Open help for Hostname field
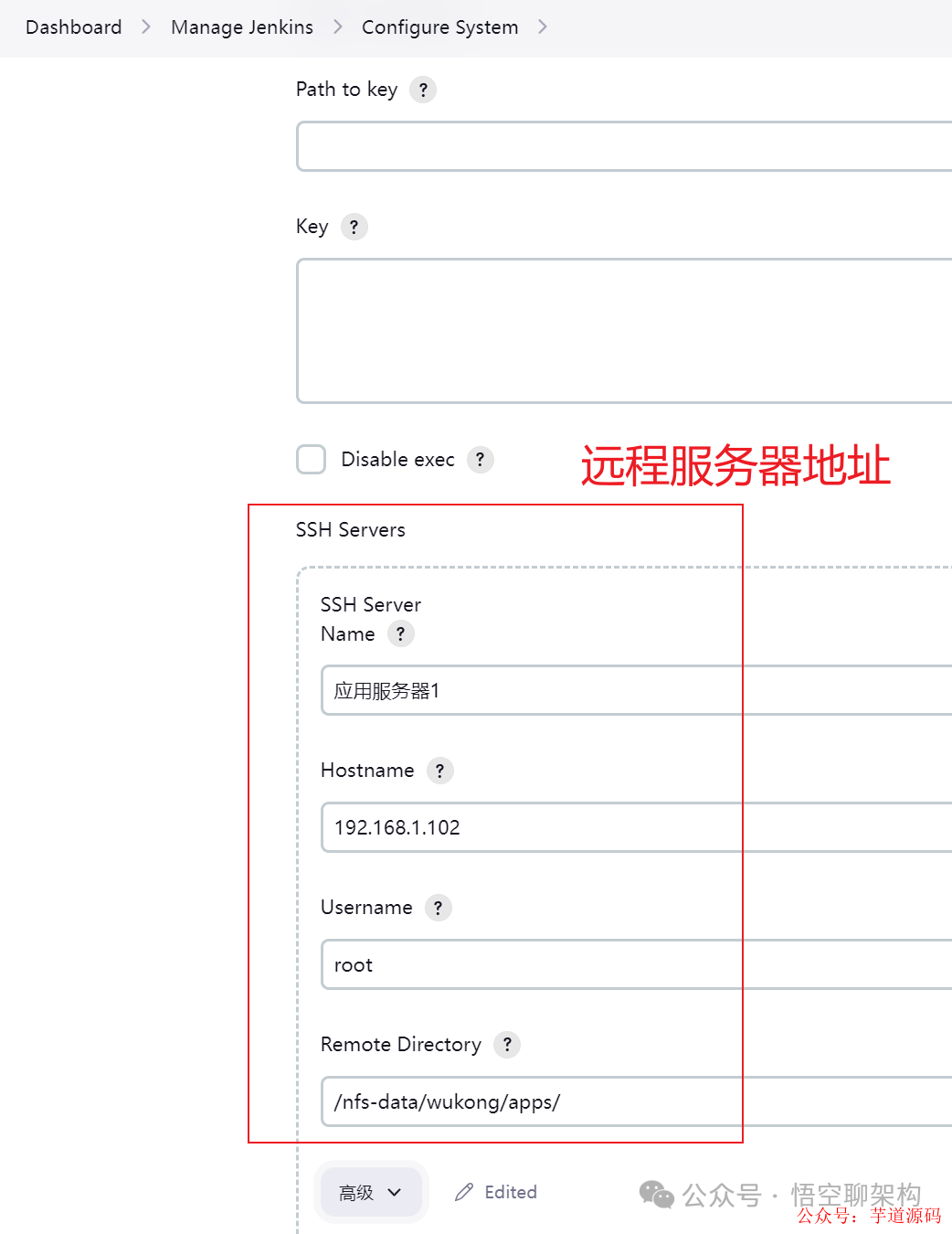Viewport: 952px width, 1234px height. (x=440, y=771)
